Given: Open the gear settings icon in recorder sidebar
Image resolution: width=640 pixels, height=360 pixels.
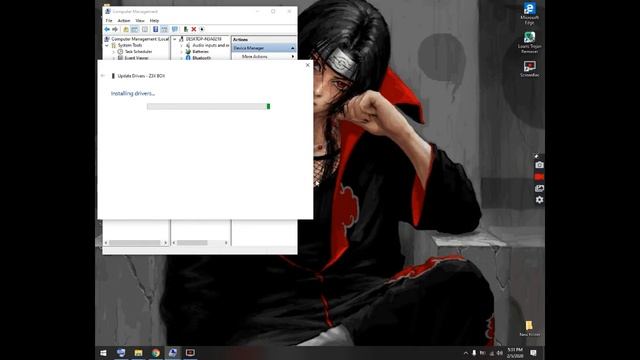Looking at the screenshot, I should (539, 200).
